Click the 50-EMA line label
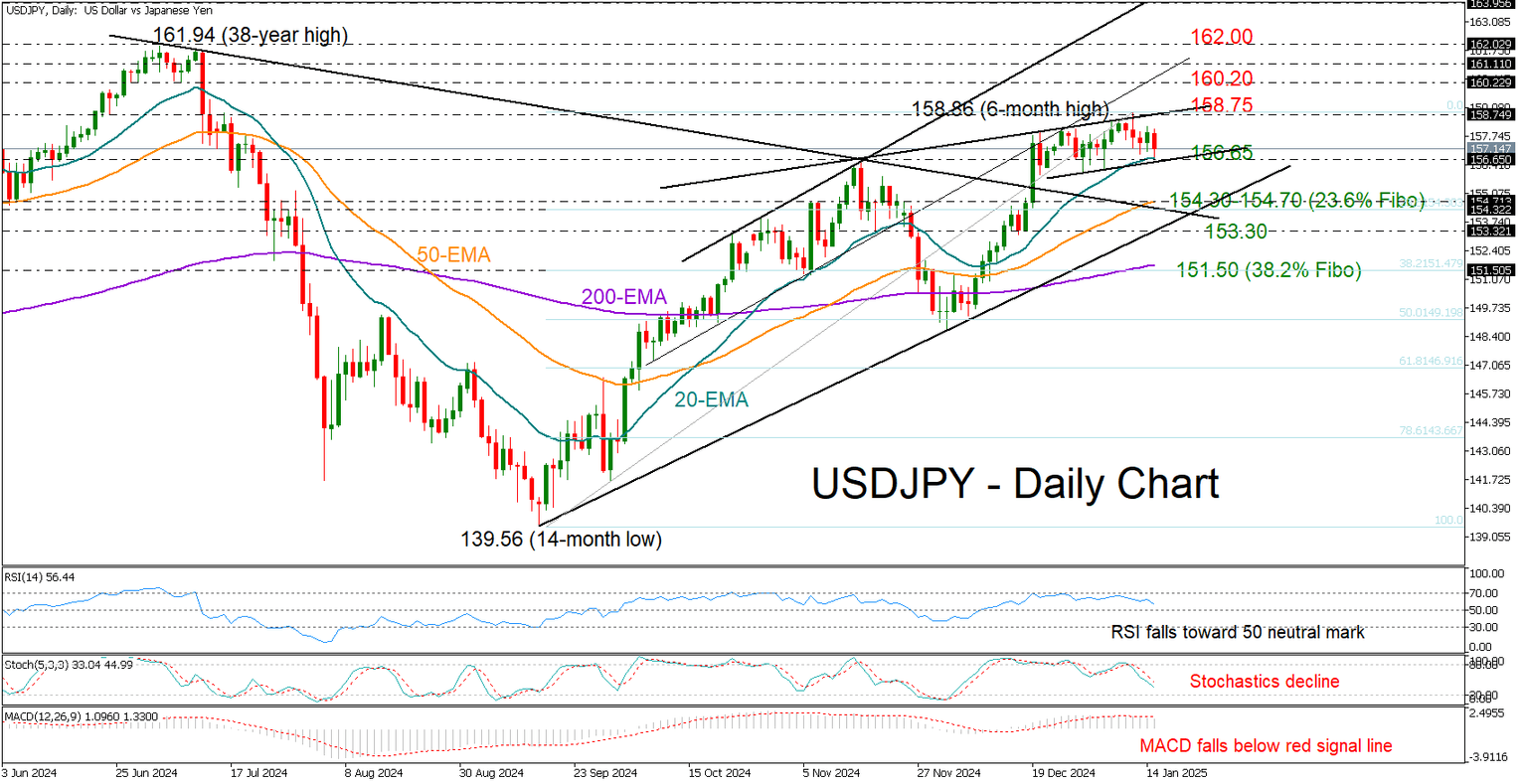This screenshot has width=1527, height=784. [x=453, y=254]
